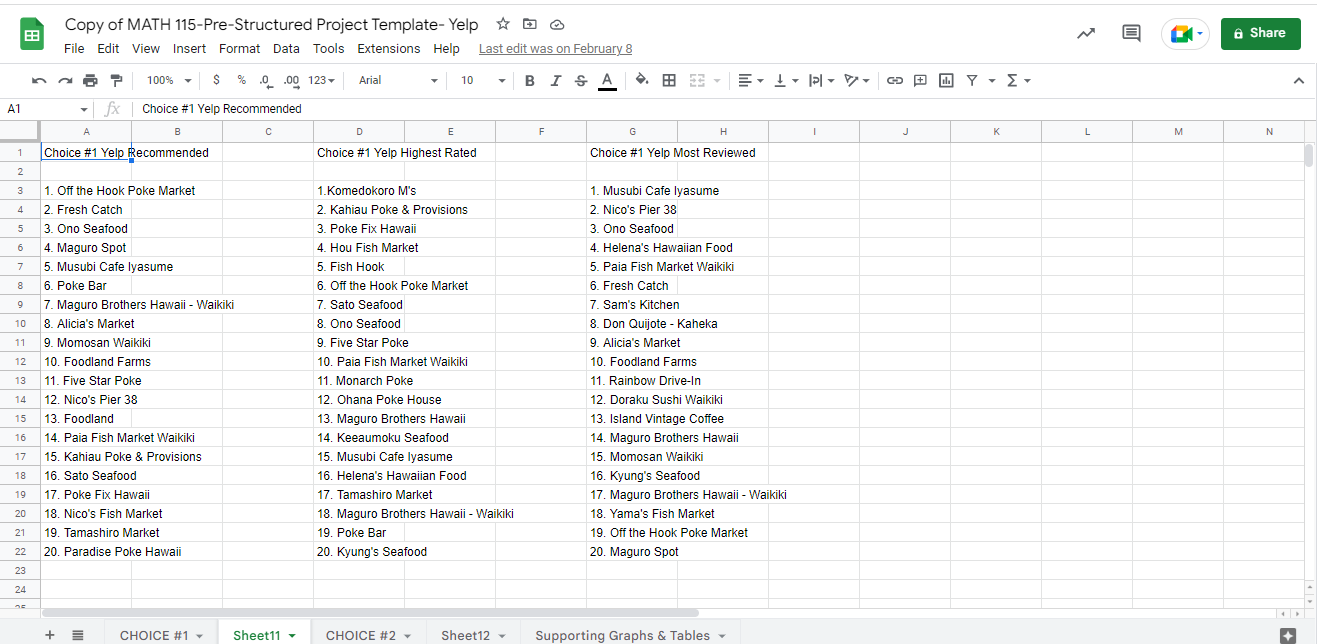This screenshot has height=644, width=1317.
Task: Click the document title
Action: tap(272, 24)
